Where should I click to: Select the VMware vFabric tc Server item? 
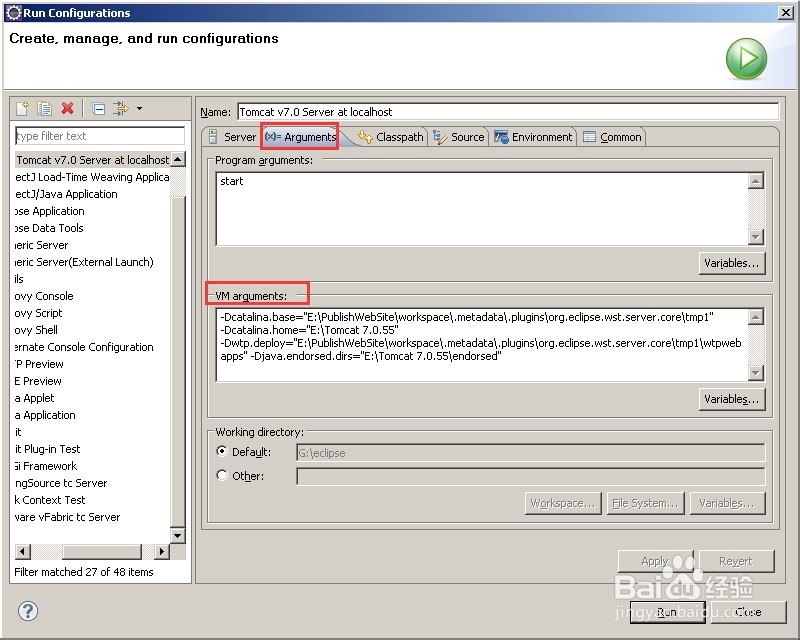(68, 517)
